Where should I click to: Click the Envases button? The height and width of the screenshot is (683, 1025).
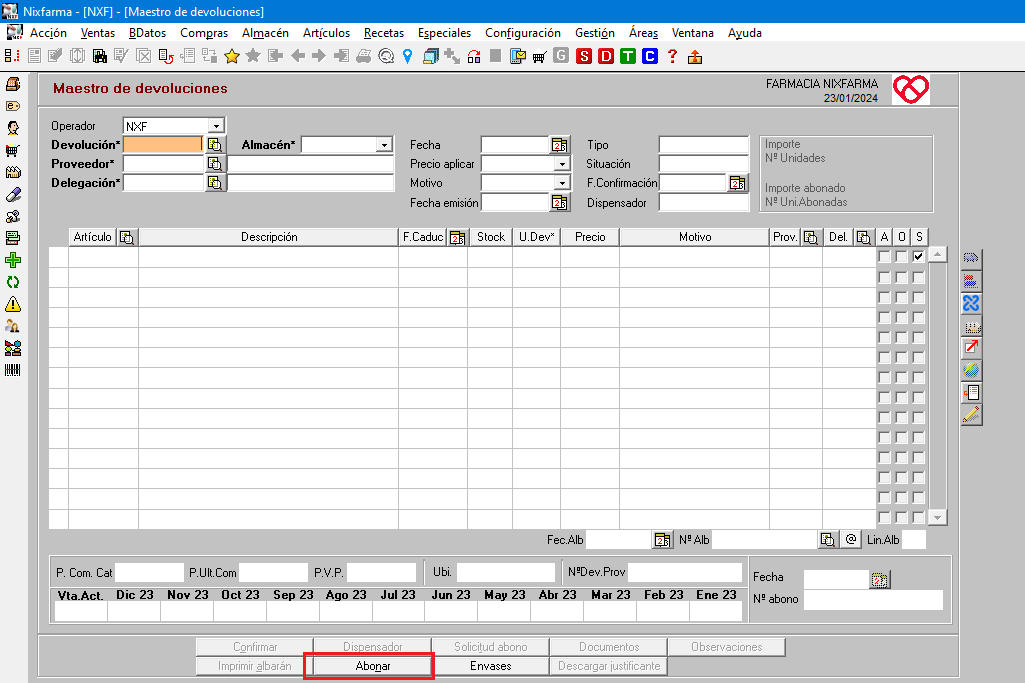point(490,666)
